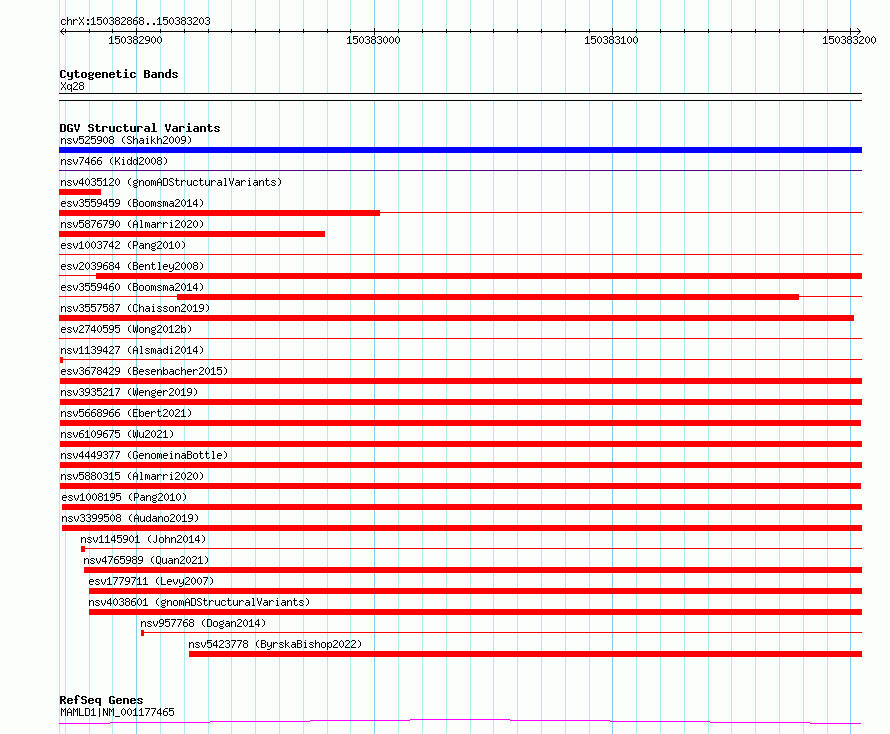Click nsv4035120 (gnomADStructuralVariants) label

pos(171,182)
